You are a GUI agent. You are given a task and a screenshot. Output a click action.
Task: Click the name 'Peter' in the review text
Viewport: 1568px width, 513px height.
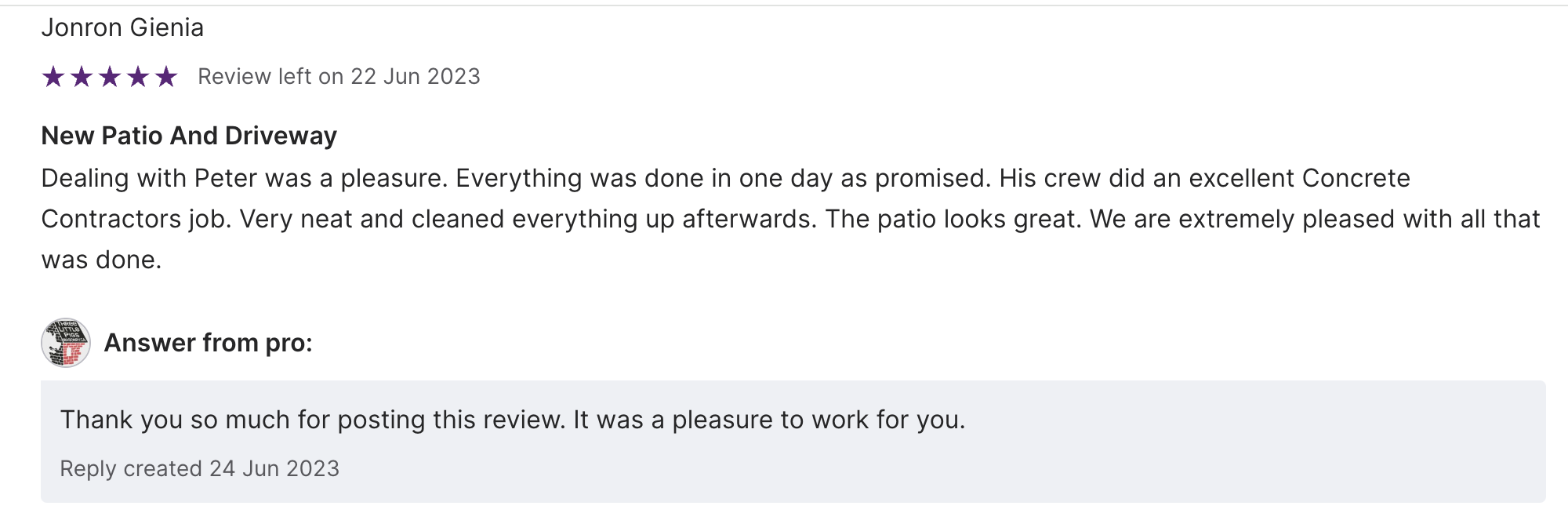(x=226, y=179)
